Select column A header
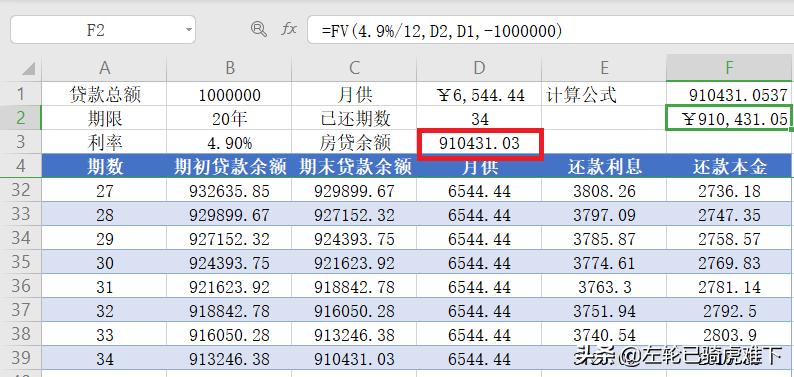 (104, 68)
